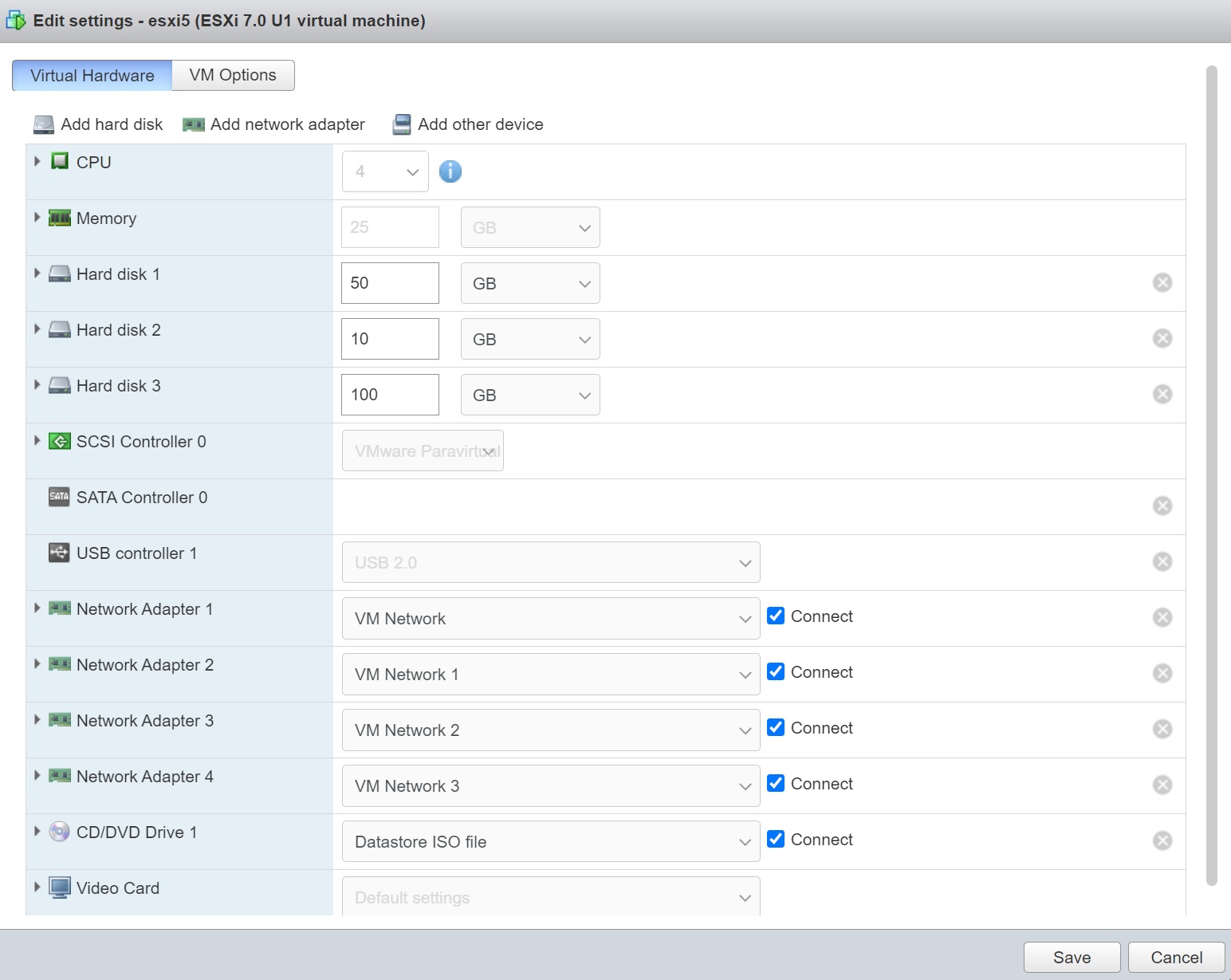
Task: Open Hard disk 3 size unit dropdown
Action: pyautogui.click(x=529, y=396)
